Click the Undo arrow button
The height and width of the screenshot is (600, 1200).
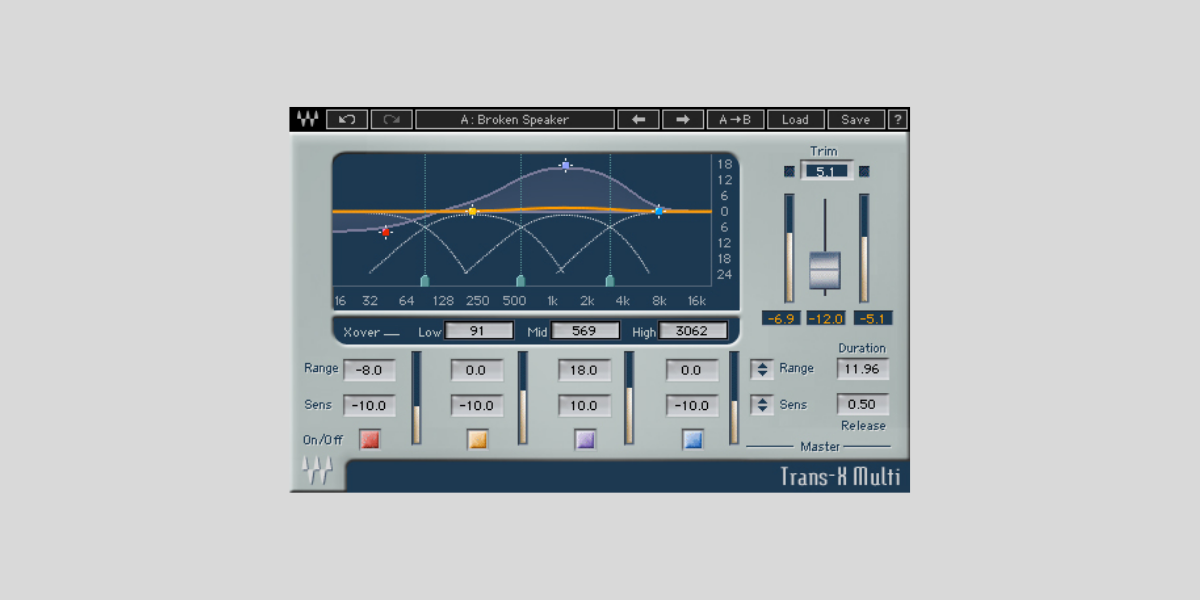347,120
